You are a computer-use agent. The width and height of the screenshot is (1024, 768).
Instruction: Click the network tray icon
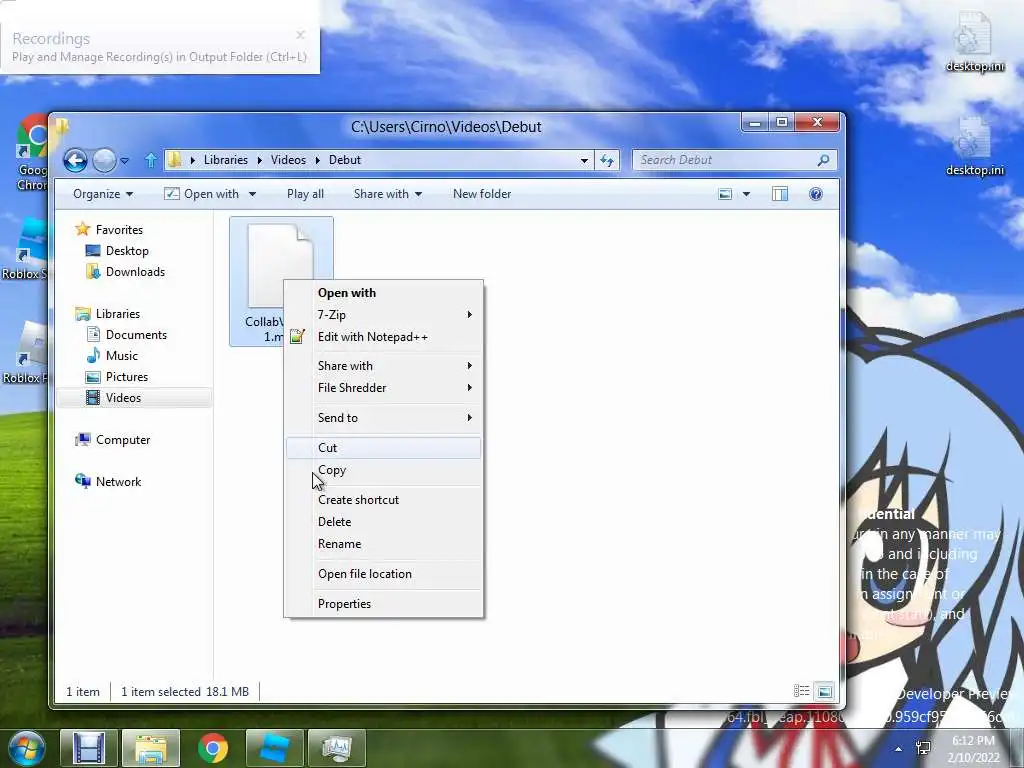(924, 748)
